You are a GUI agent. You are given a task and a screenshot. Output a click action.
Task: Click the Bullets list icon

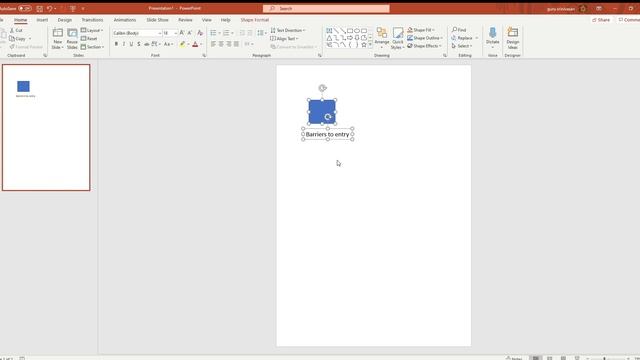click(x=213, y=33)
